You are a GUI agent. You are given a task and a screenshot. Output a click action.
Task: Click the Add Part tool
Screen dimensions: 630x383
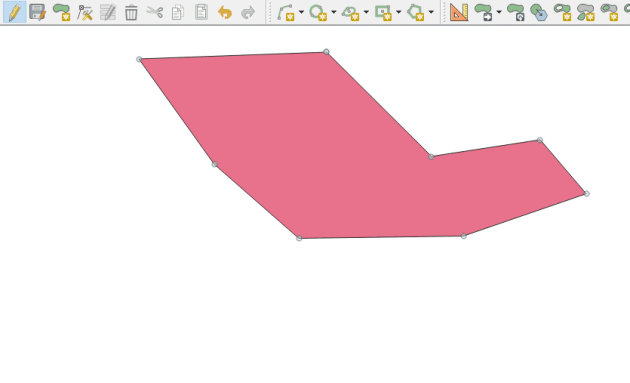[586, 12]
